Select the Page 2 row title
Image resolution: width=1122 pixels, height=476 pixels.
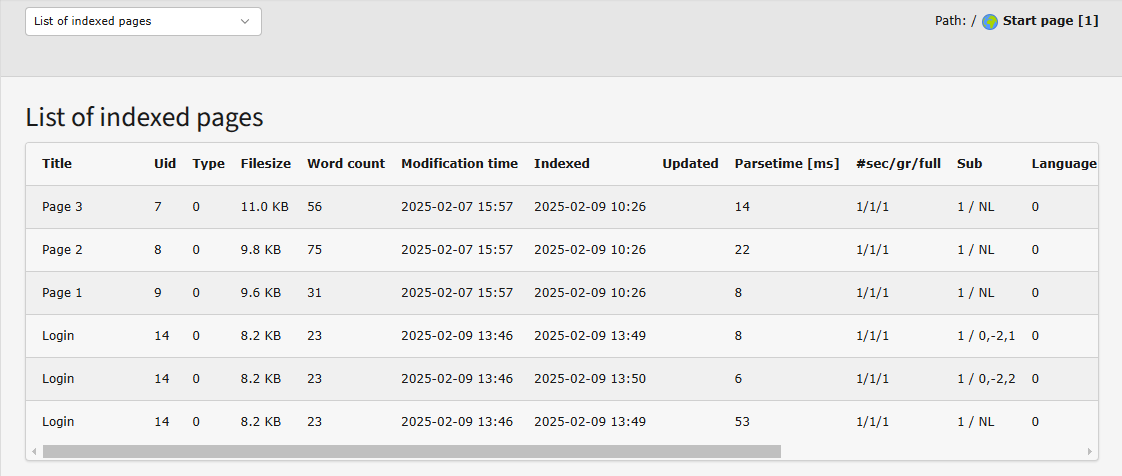62,250
